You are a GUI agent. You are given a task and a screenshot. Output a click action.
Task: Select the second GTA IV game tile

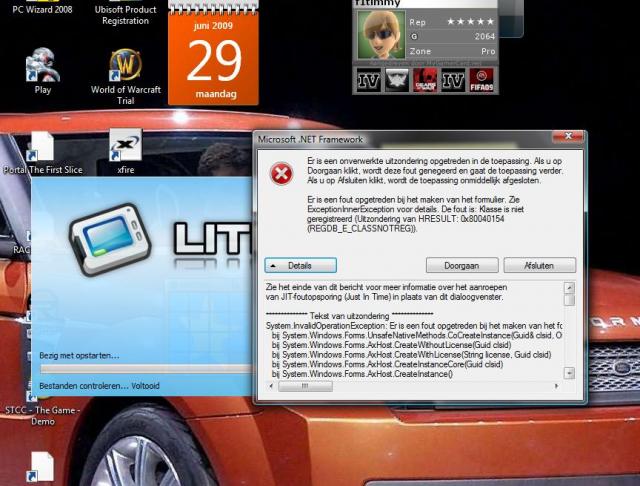[453, 80]
